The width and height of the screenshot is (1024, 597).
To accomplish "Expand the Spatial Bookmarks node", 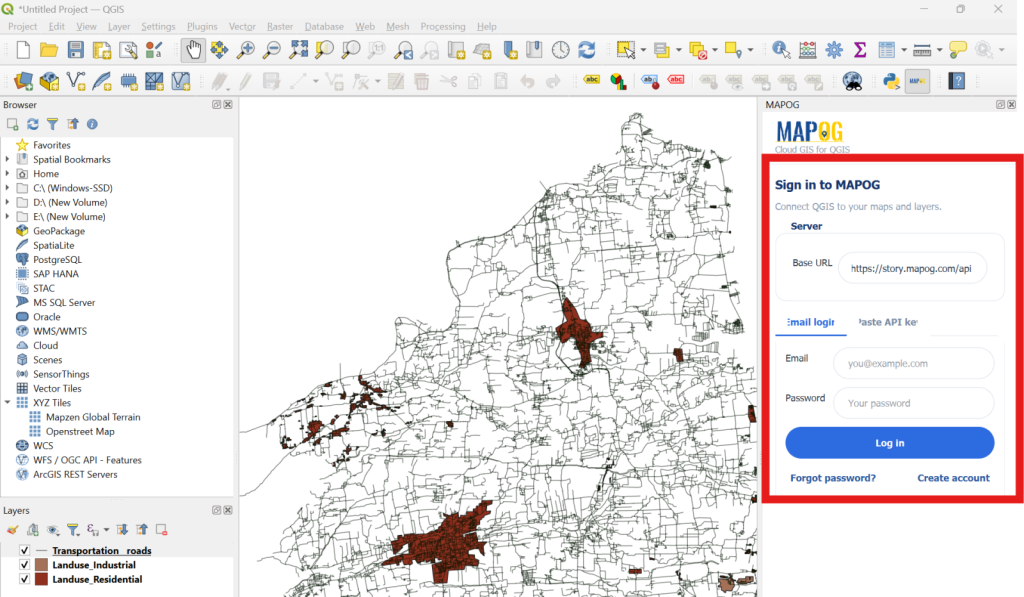I will (7, 159).
